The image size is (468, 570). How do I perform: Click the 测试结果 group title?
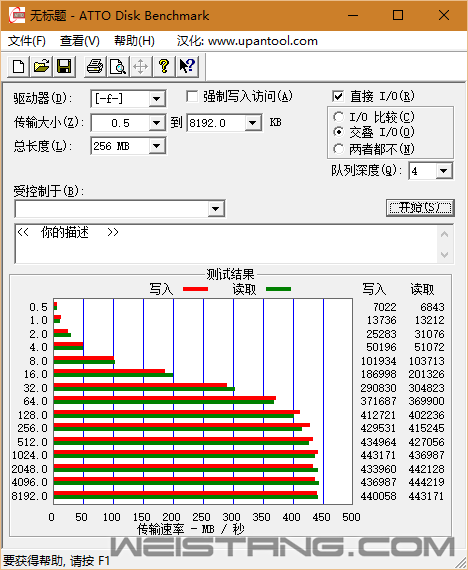pyautogui.click(x=230, y=274)
